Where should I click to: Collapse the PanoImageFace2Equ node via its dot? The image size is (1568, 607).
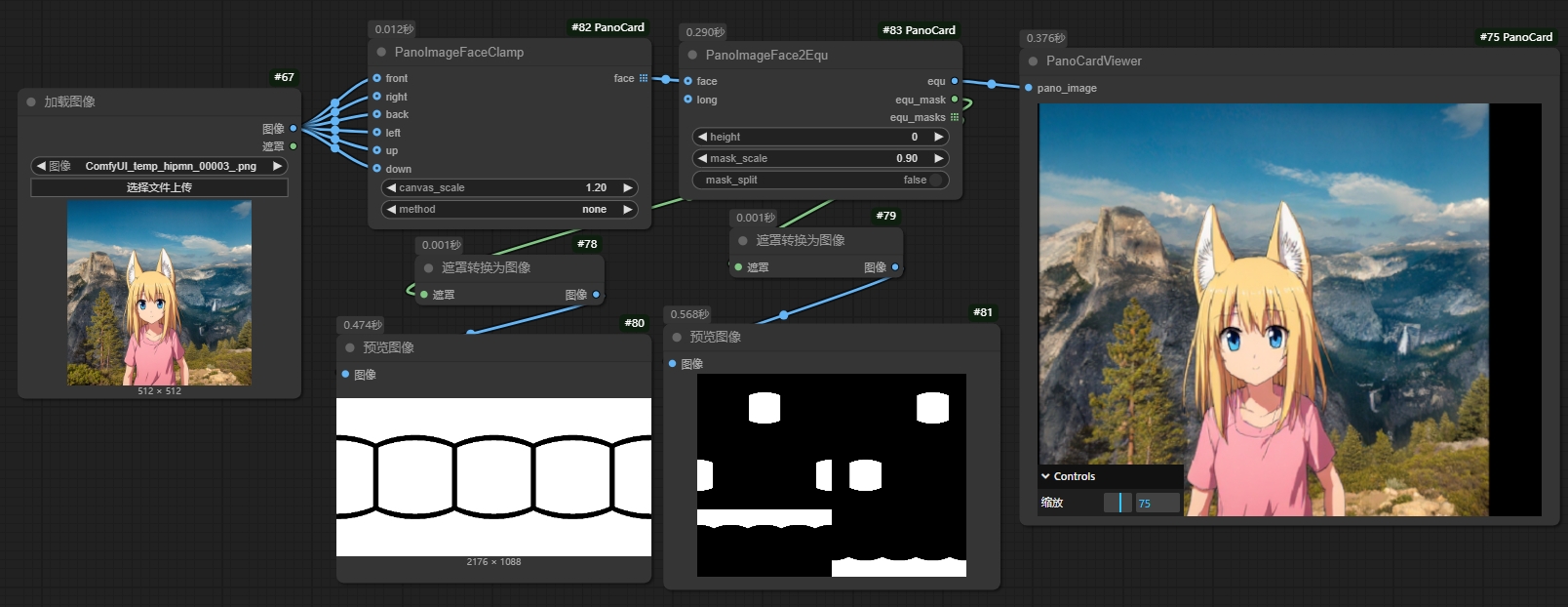tap(692, 55)
